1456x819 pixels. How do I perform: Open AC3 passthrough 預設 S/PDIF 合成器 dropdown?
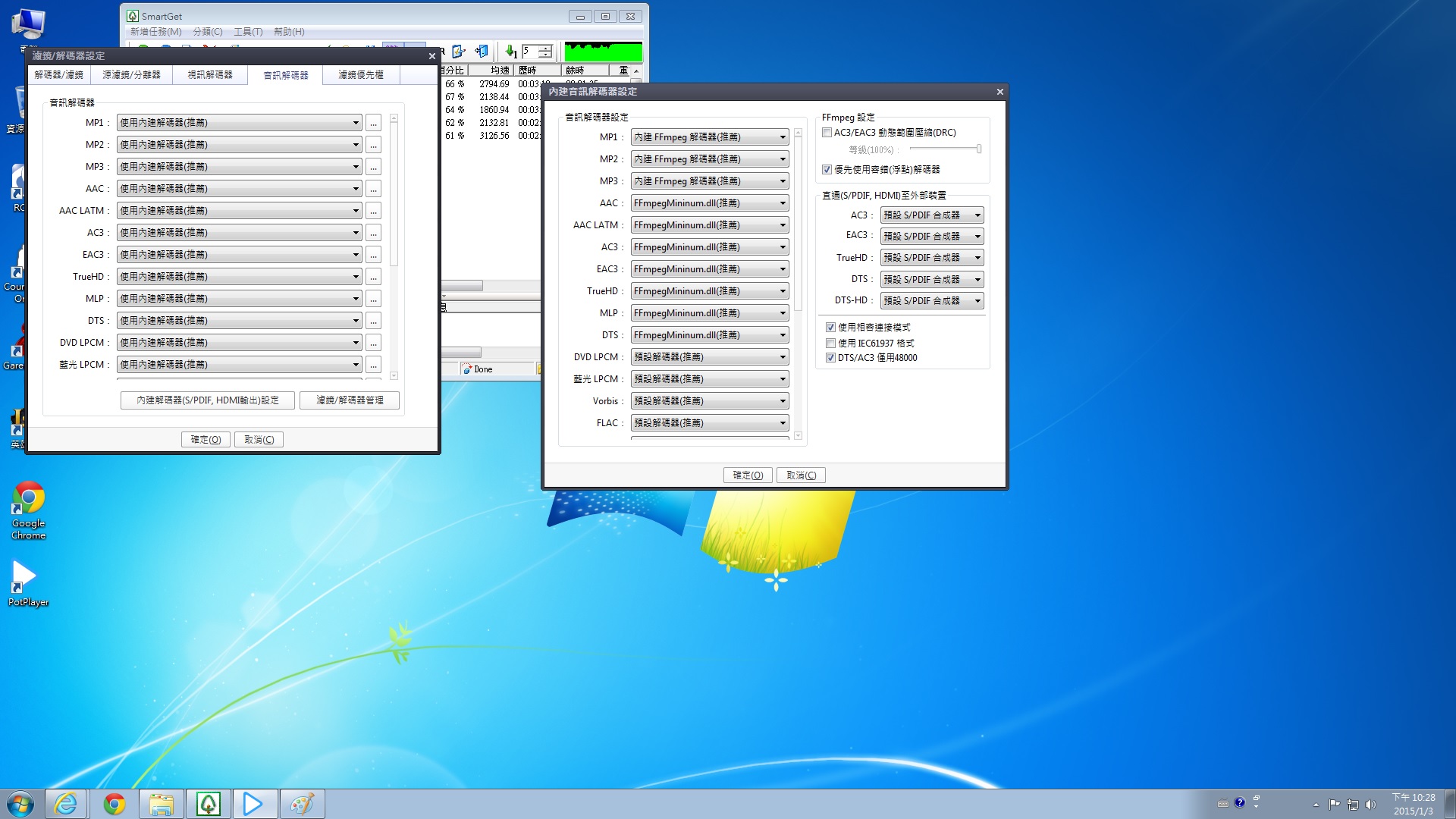click(x=932, y=215)
